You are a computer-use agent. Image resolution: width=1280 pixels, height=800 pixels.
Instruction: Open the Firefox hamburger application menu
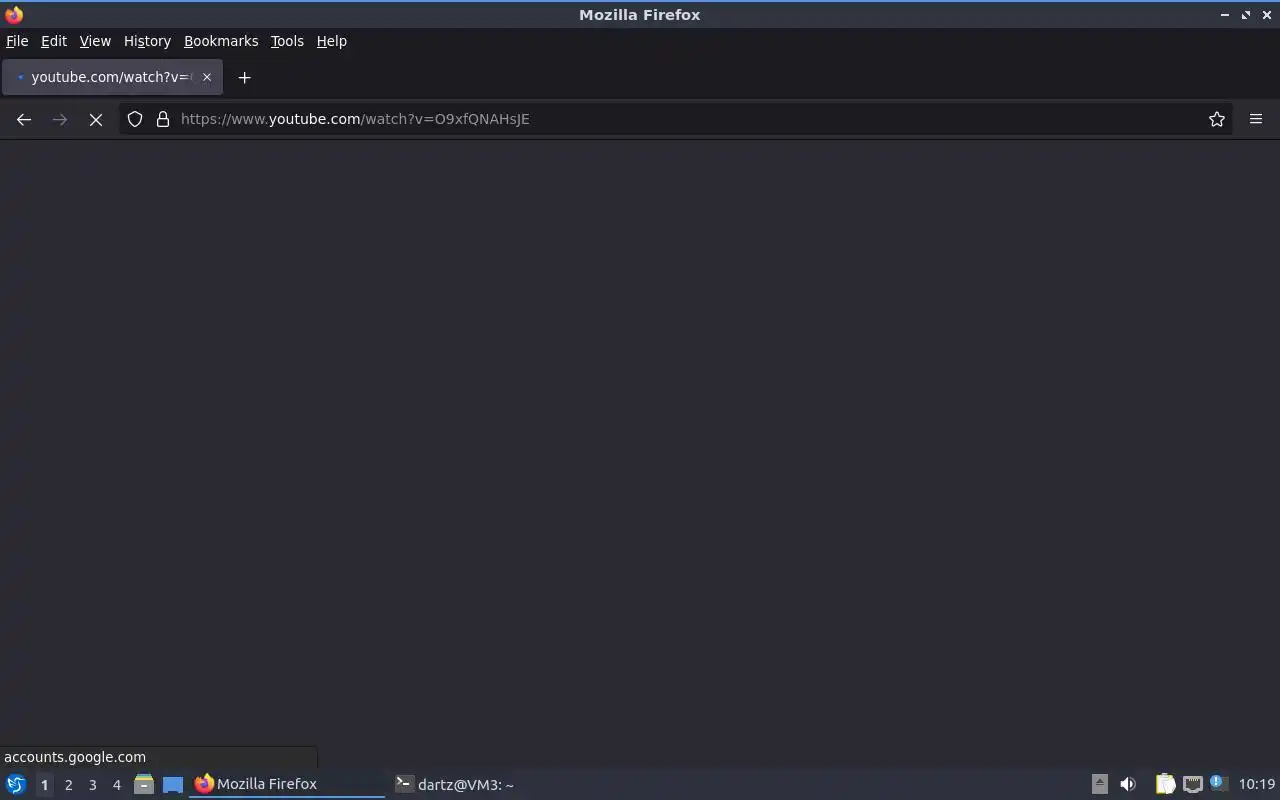[x=1256, y=119]
